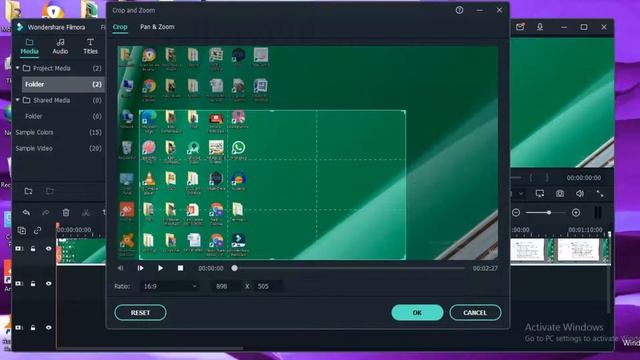Confirm crop with OK button

[417, 313]
